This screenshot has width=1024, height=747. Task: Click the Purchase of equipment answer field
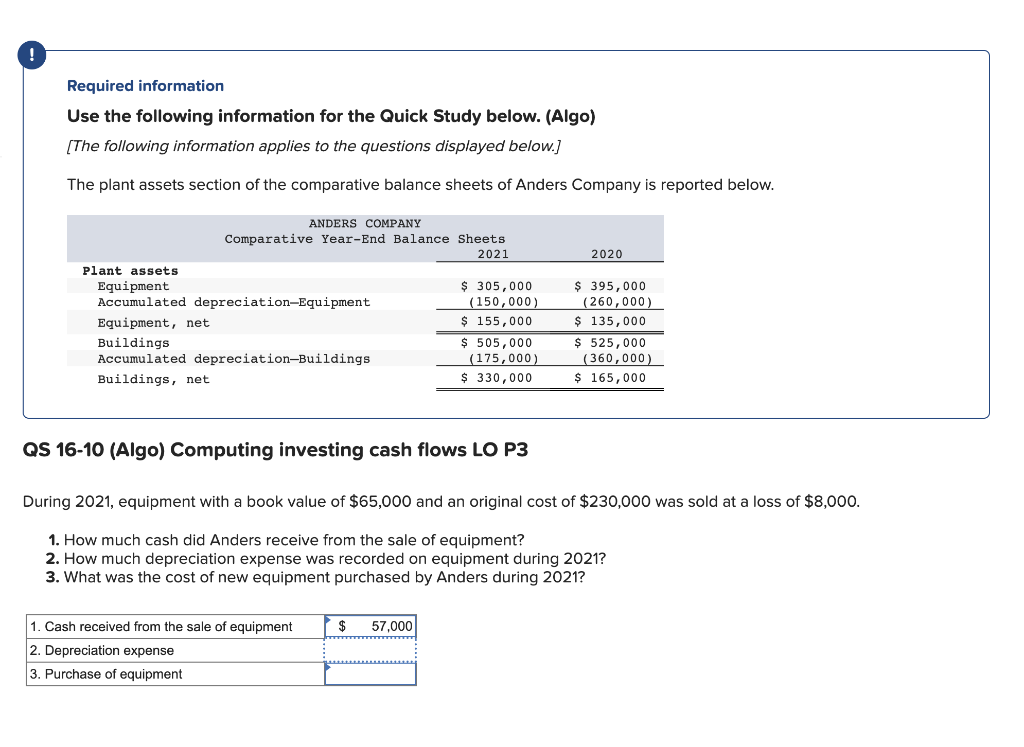coord(370,674)
